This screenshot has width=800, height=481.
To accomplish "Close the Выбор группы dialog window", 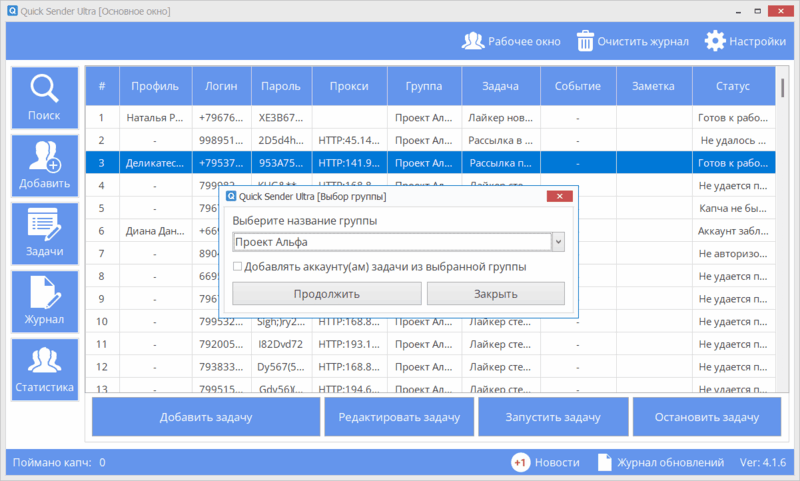I will [x=560, y=197].
